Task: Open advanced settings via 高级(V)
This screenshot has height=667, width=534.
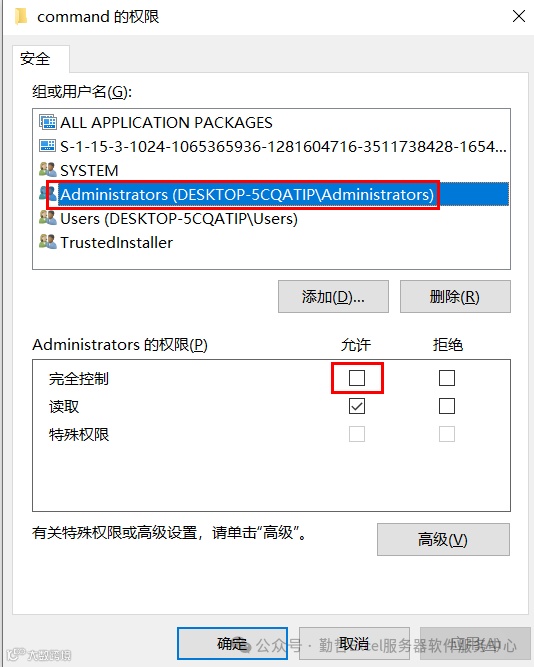Action: tap(443, 539)
